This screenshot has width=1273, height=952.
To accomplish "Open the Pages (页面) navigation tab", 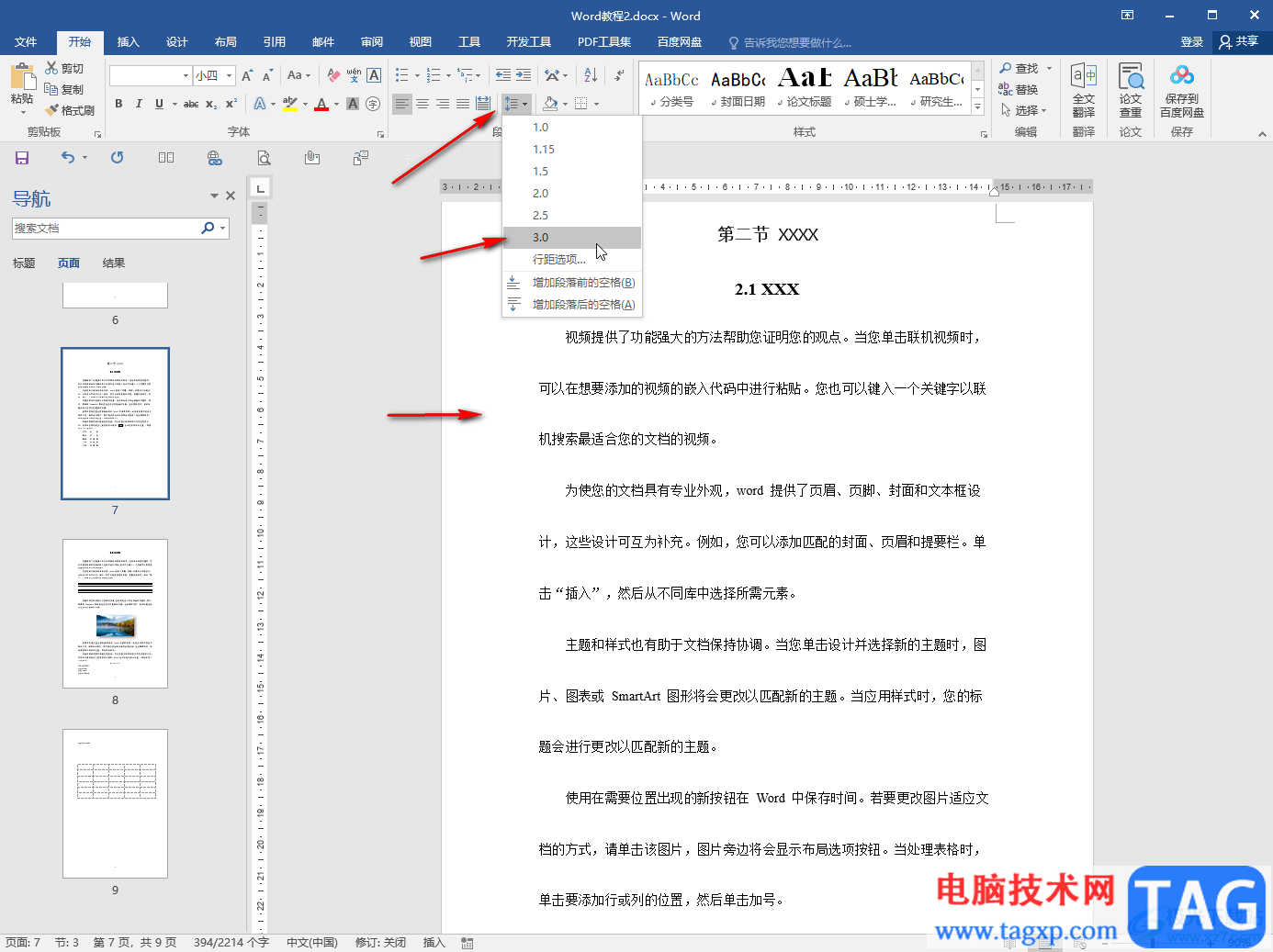I will [x=68, y=263].
